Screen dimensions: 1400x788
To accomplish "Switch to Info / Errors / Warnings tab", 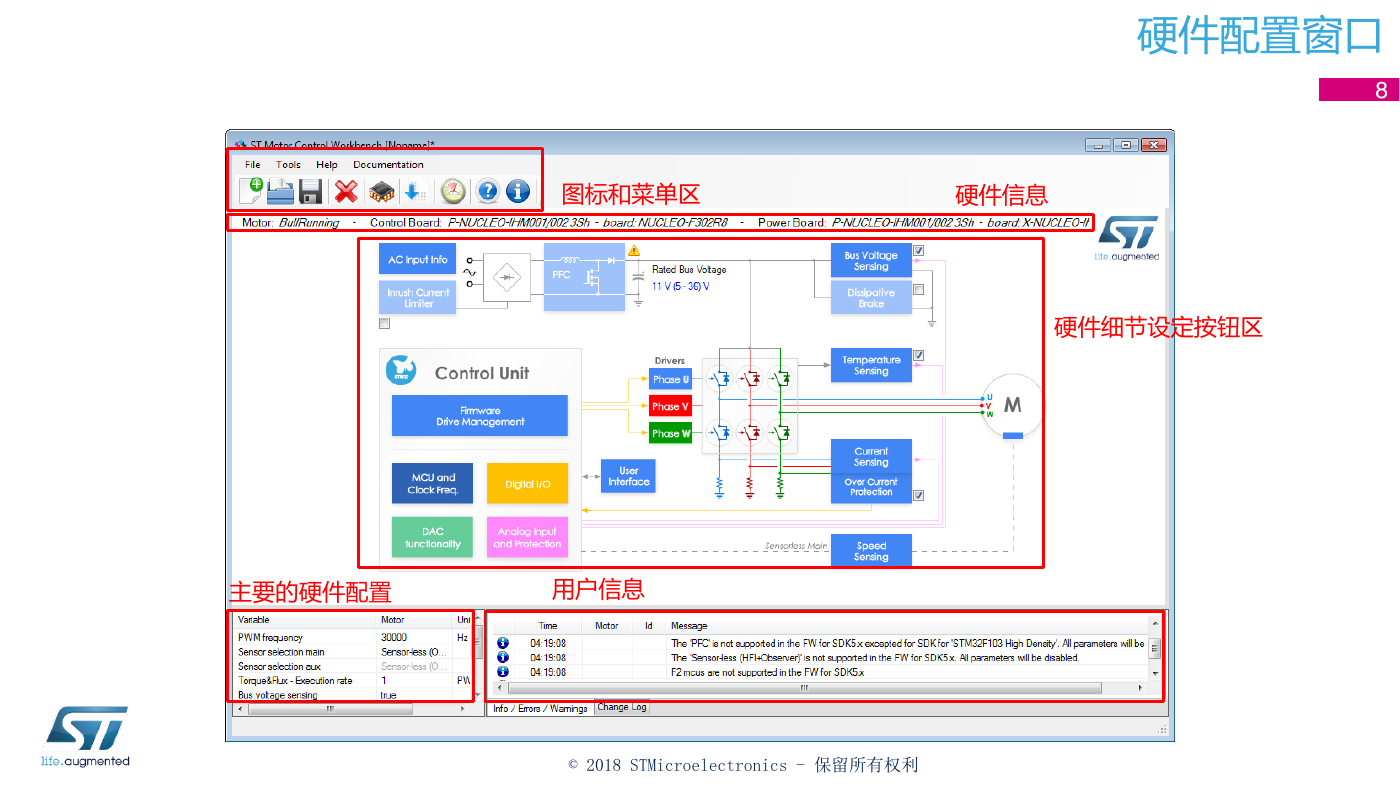I will [x=540, y=709].
